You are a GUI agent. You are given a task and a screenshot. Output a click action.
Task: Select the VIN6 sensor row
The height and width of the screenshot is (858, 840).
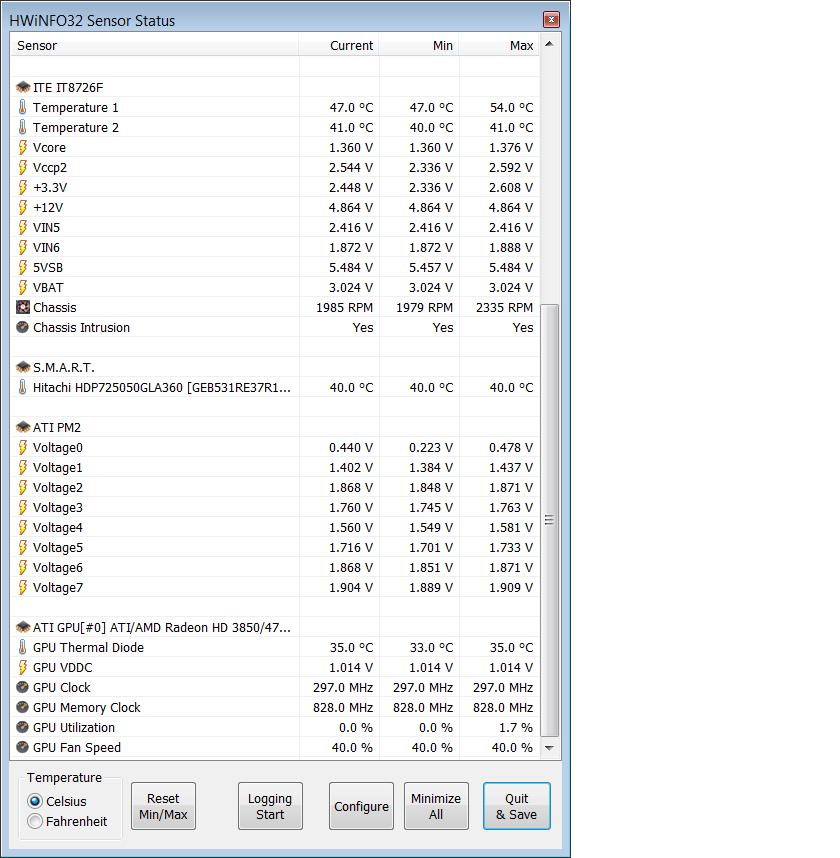tap(275, 247)
